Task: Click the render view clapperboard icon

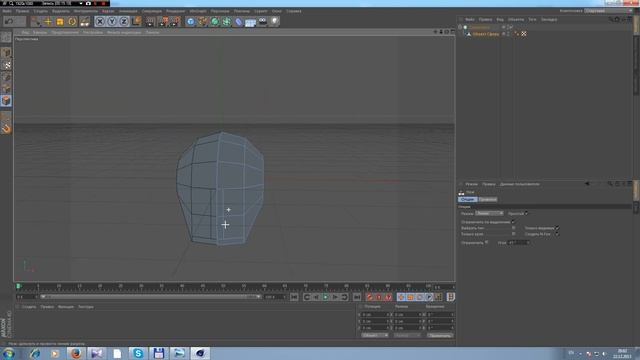Action: pos(150,22)
